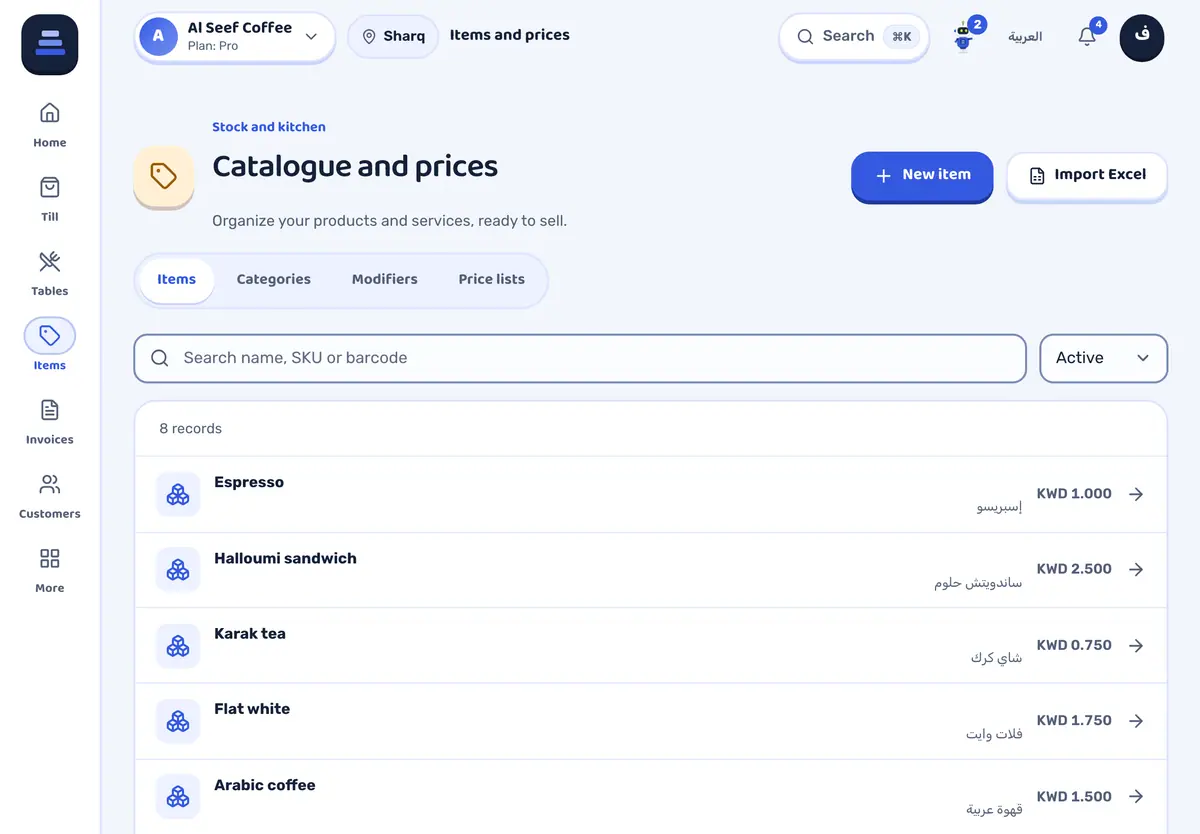Click the New item button
This screenshot has height=834, width=1200.
(922, 175)
